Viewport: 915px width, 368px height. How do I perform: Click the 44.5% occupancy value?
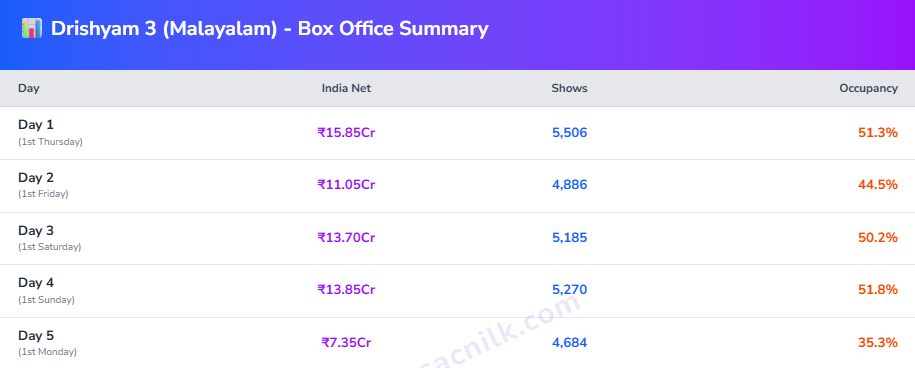[878, 185]
